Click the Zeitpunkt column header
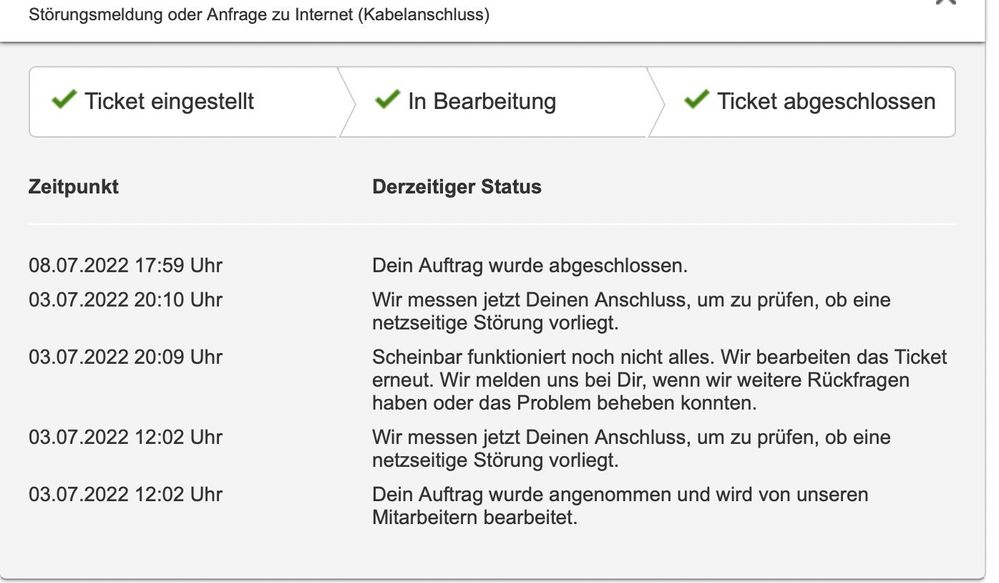This screenshot has height=583, width=999. (x=74, y=187)
